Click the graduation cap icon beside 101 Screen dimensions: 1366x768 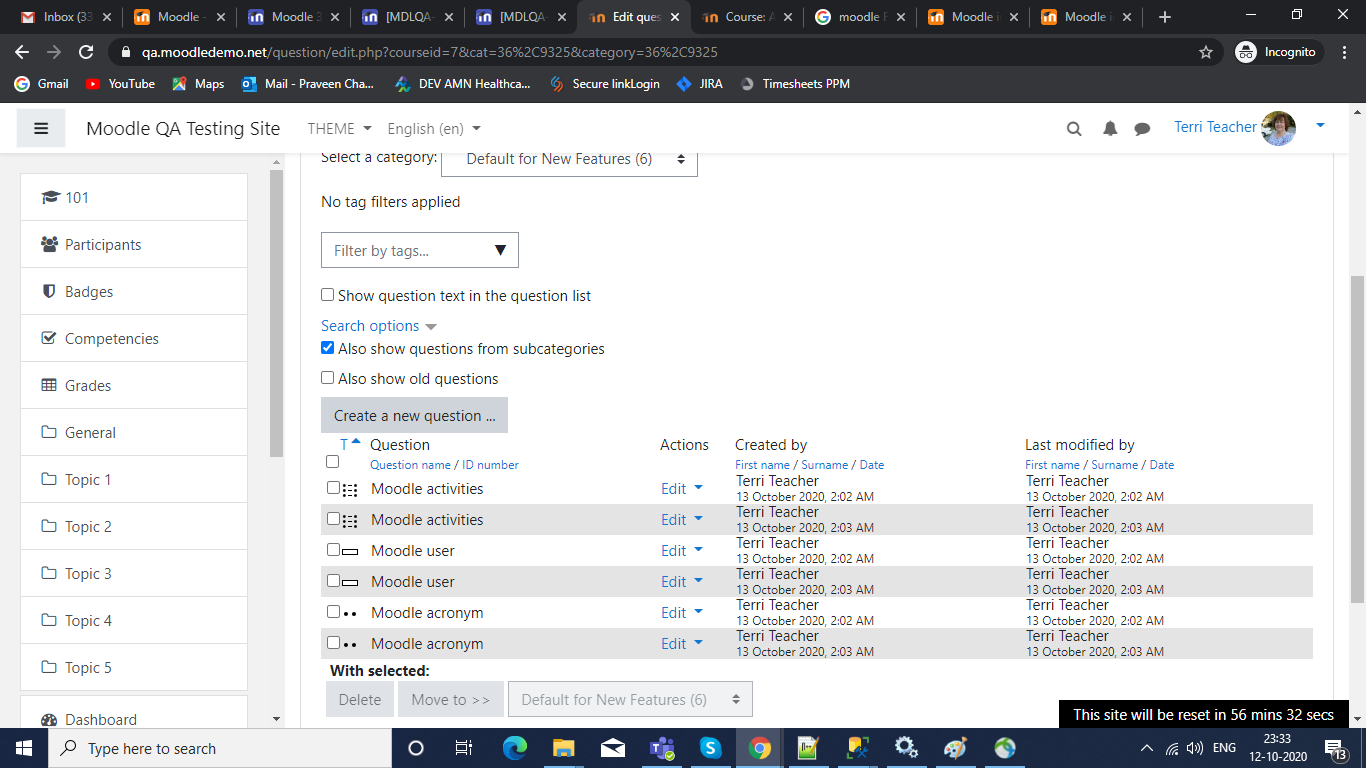[x=50, y=197]
